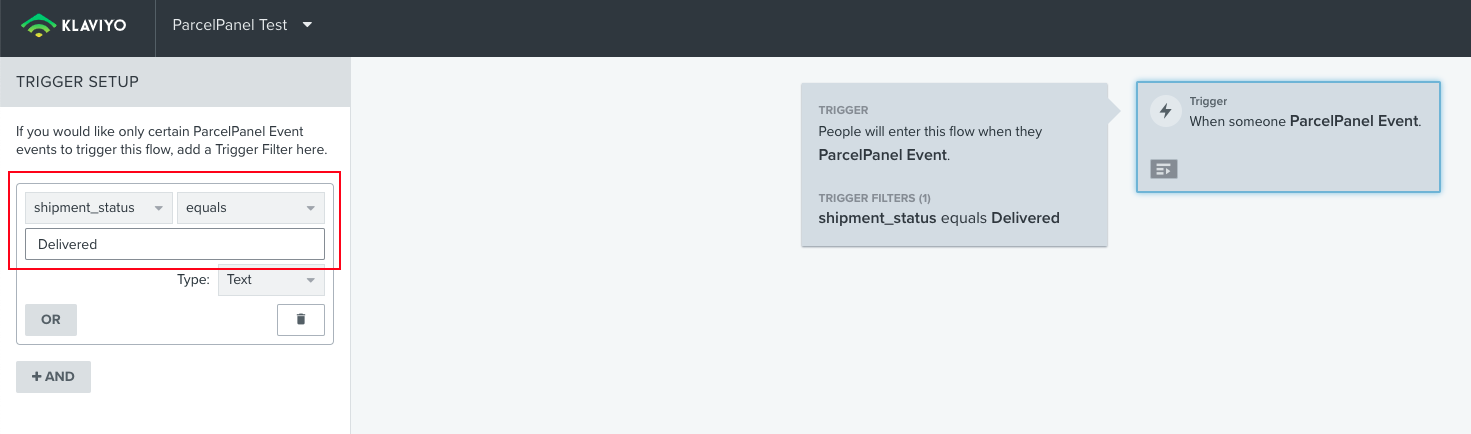Click the Delivered value input field
This screenshot has height=434, width=1471.
point(175,244)
